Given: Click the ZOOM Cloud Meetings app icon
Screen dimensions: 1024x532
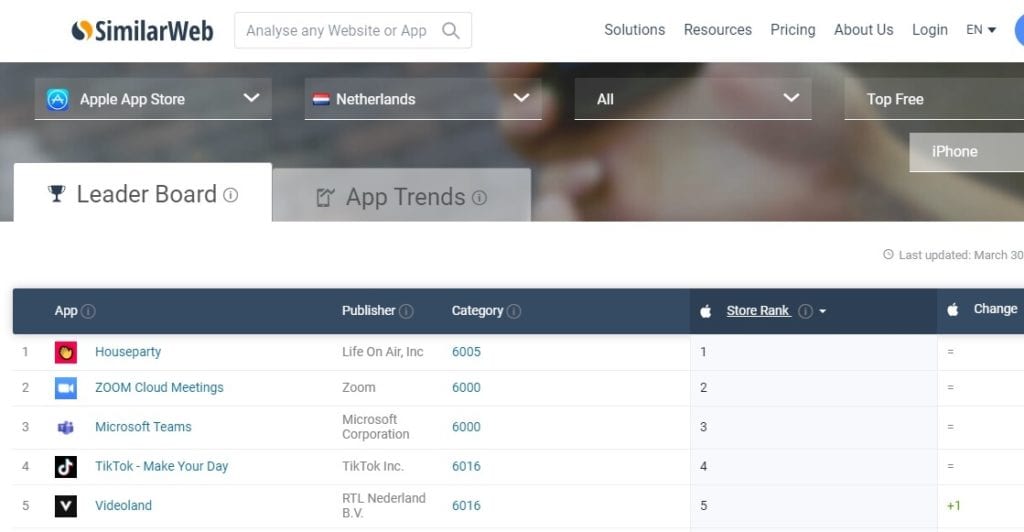Looking at the screenshot, I should [x=66, y=388].
